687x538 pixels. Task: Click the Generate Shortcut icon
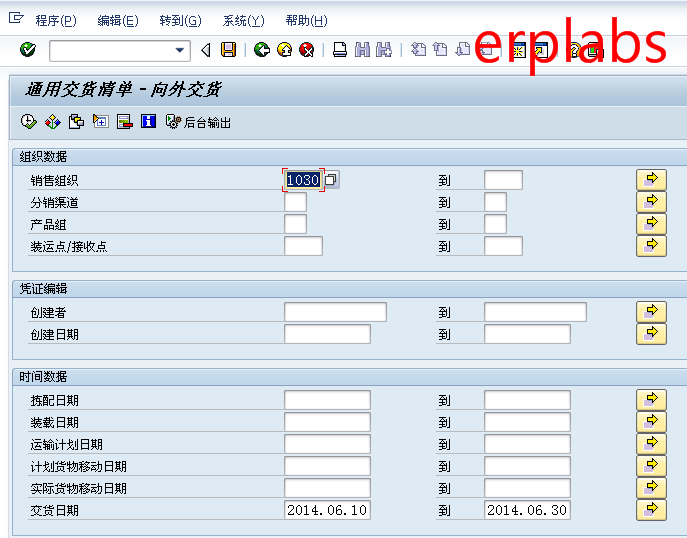tap(541, 50)
